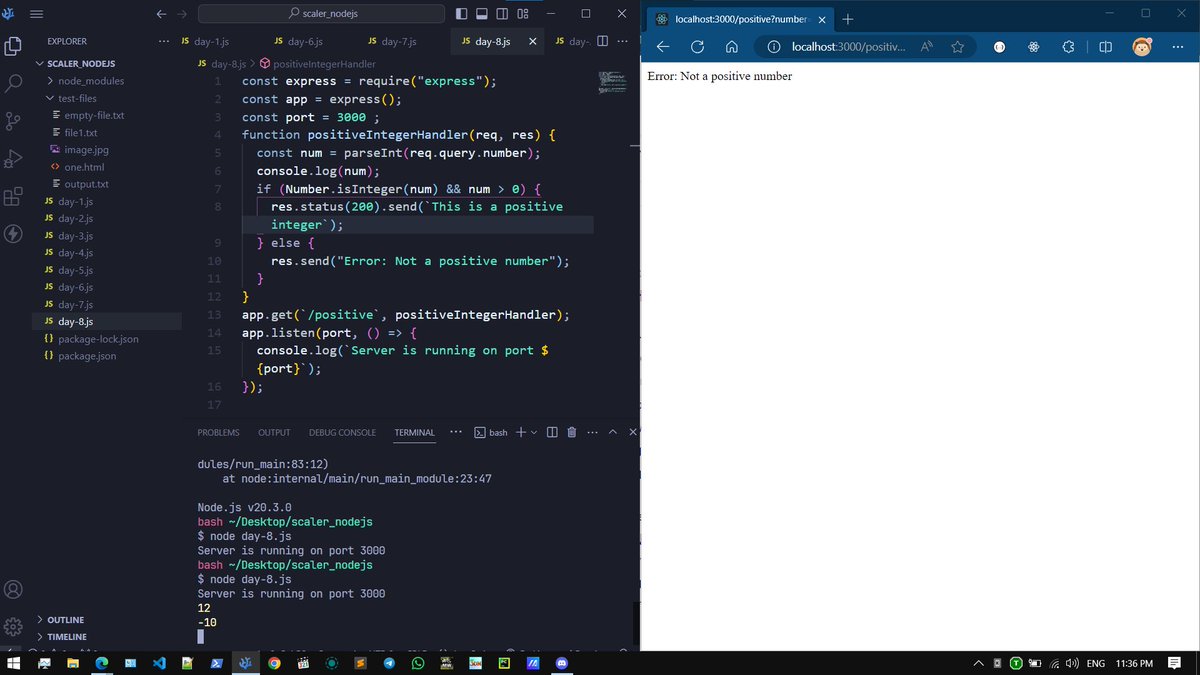1200x675 pixels.
Task: Click the Edge address bar localhost URL
Action: pos(848,47)
